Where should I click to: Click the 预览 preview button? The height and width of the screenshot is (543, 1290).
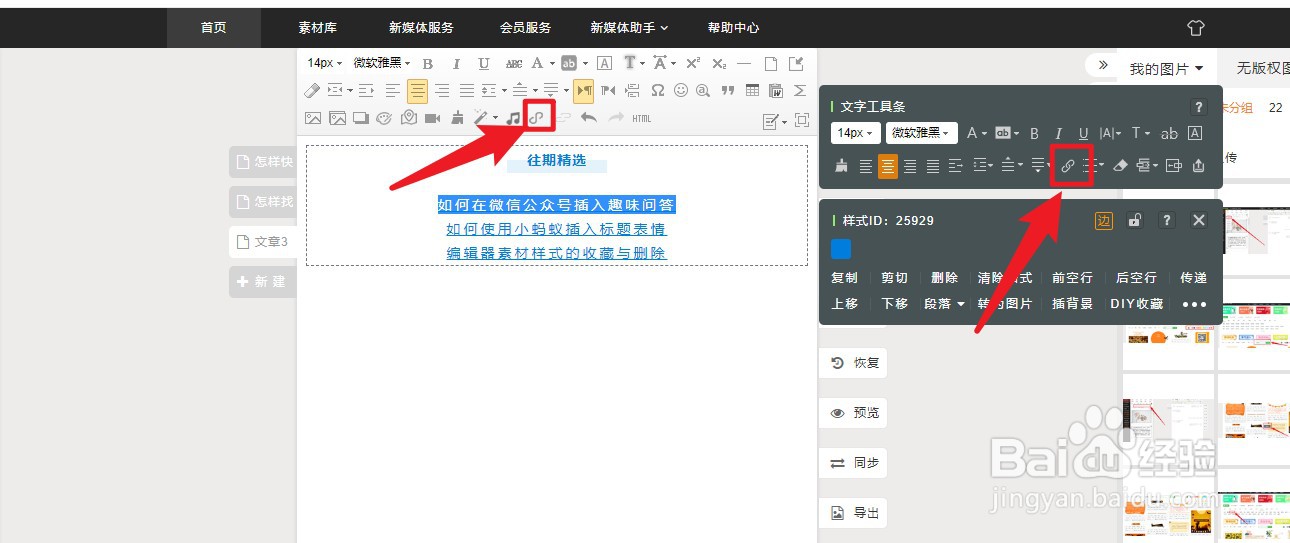(853, 413)
